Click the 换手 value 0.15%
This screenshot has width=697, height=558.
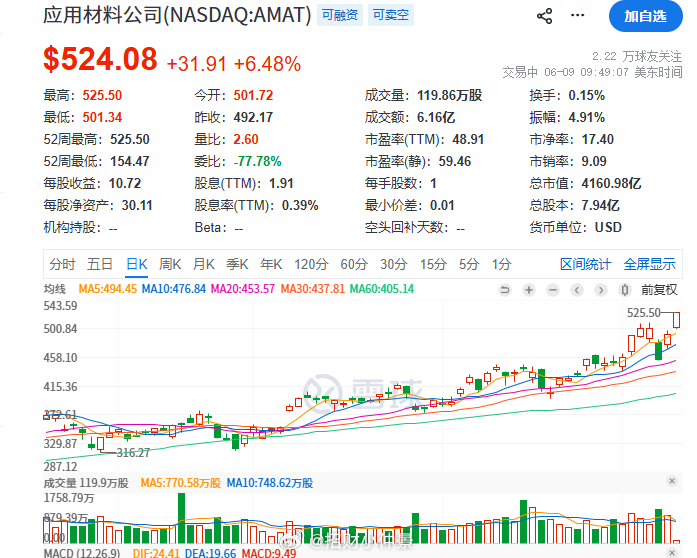[x=587, y=95]
